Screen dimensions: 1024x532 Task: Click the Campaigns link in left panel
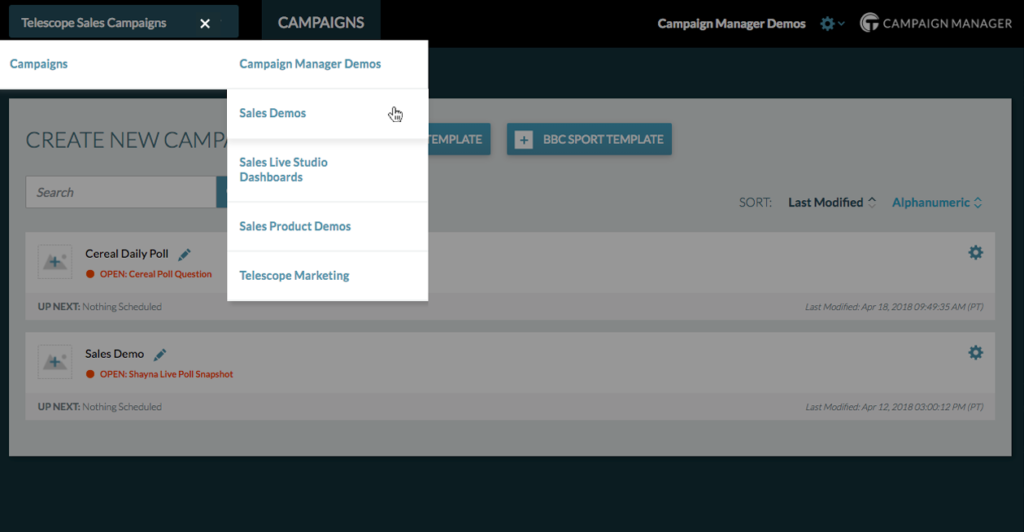point(39,64)
